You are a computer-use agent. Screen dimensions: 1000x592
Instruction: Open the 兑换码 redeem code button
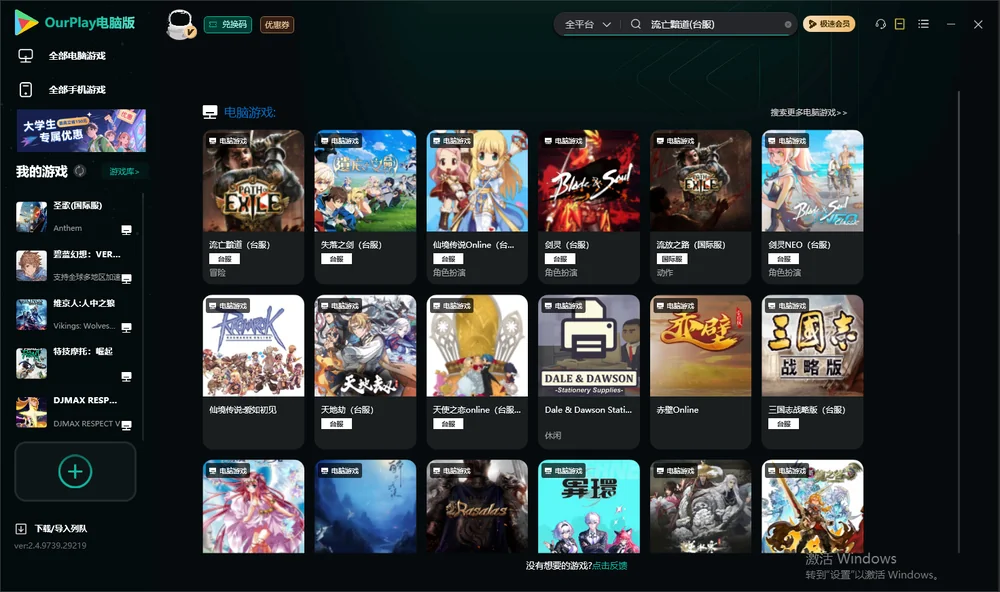pyautogui.click(x=228, y=24)
